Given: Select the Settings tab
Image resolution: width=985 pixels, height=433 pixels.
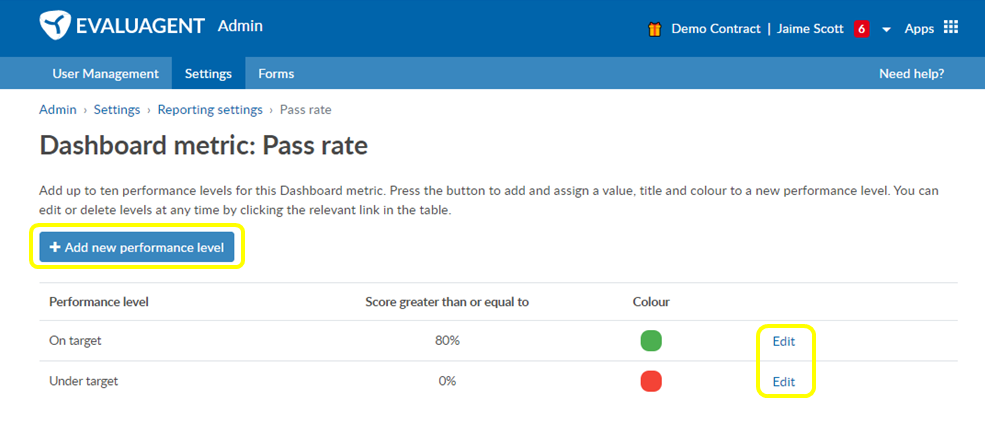Looking at the screenshot, I should (209, 74).
